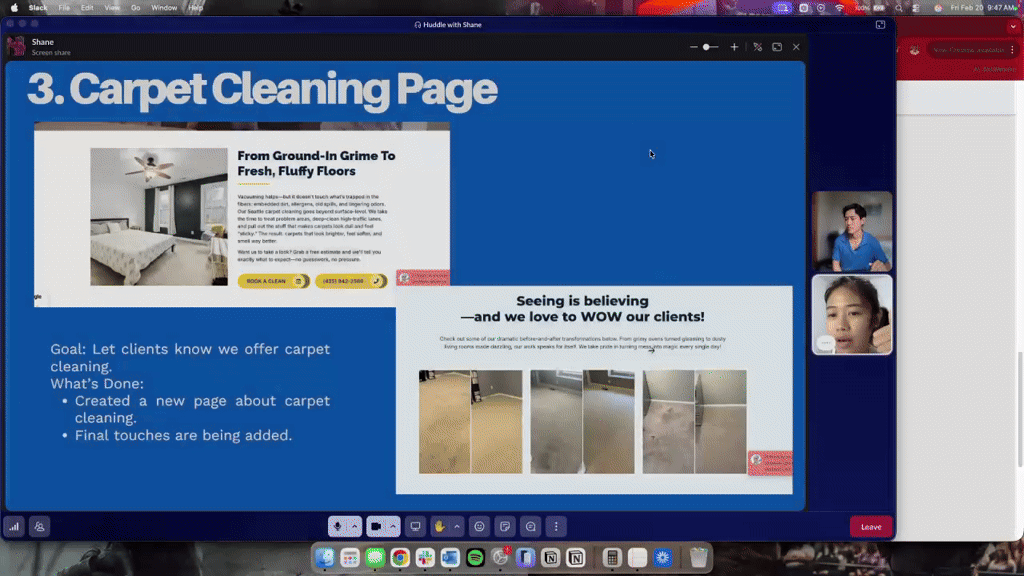Start screen sharing in the huddle
Screen dimensions: 1024x576
pyautogui.click(x=415, y=526)
